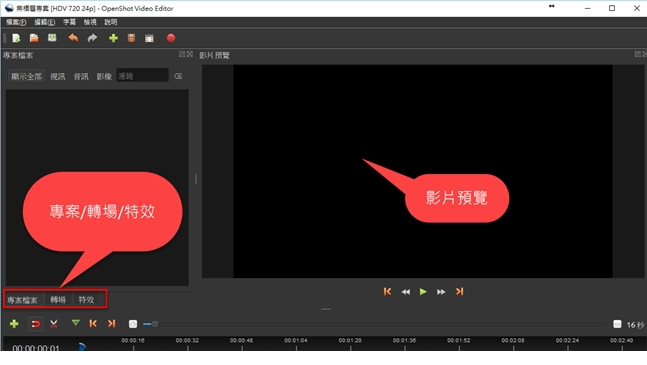647x365 pixels.
Task: Switch to the 特效 effects tab
Action: 86,300
